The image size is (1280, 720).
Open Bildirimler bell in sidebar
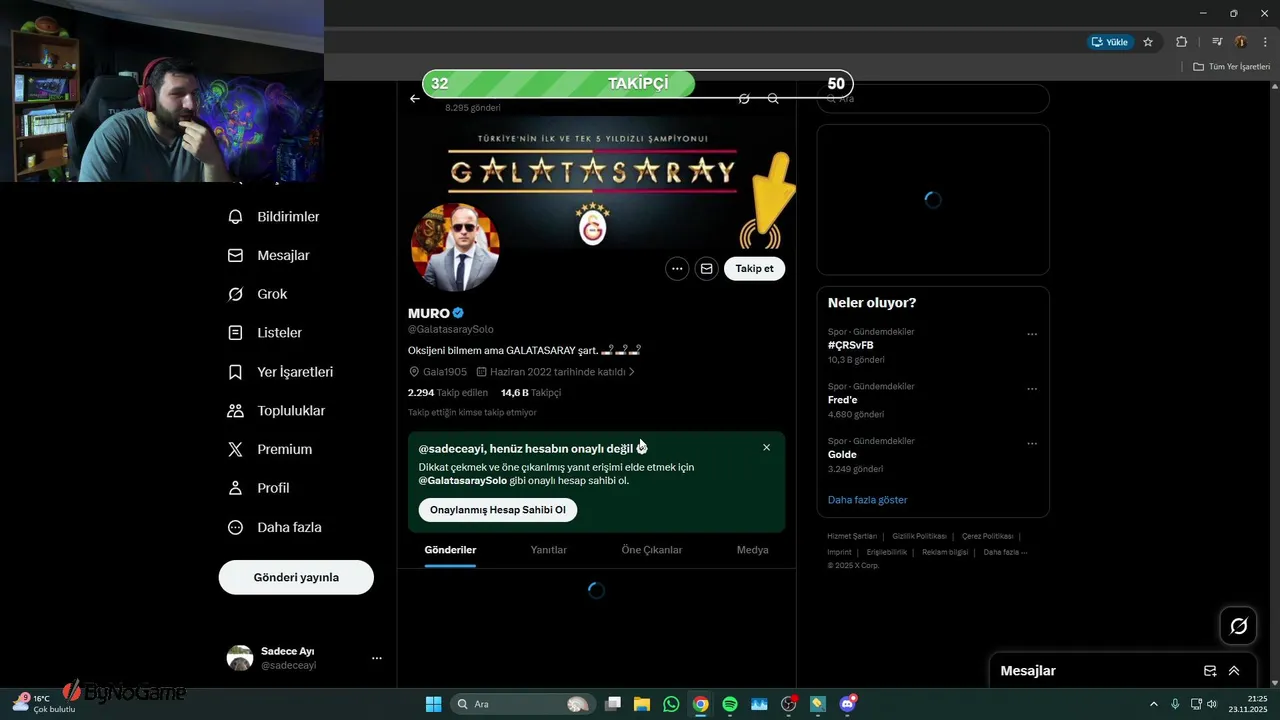click(274, 217)
